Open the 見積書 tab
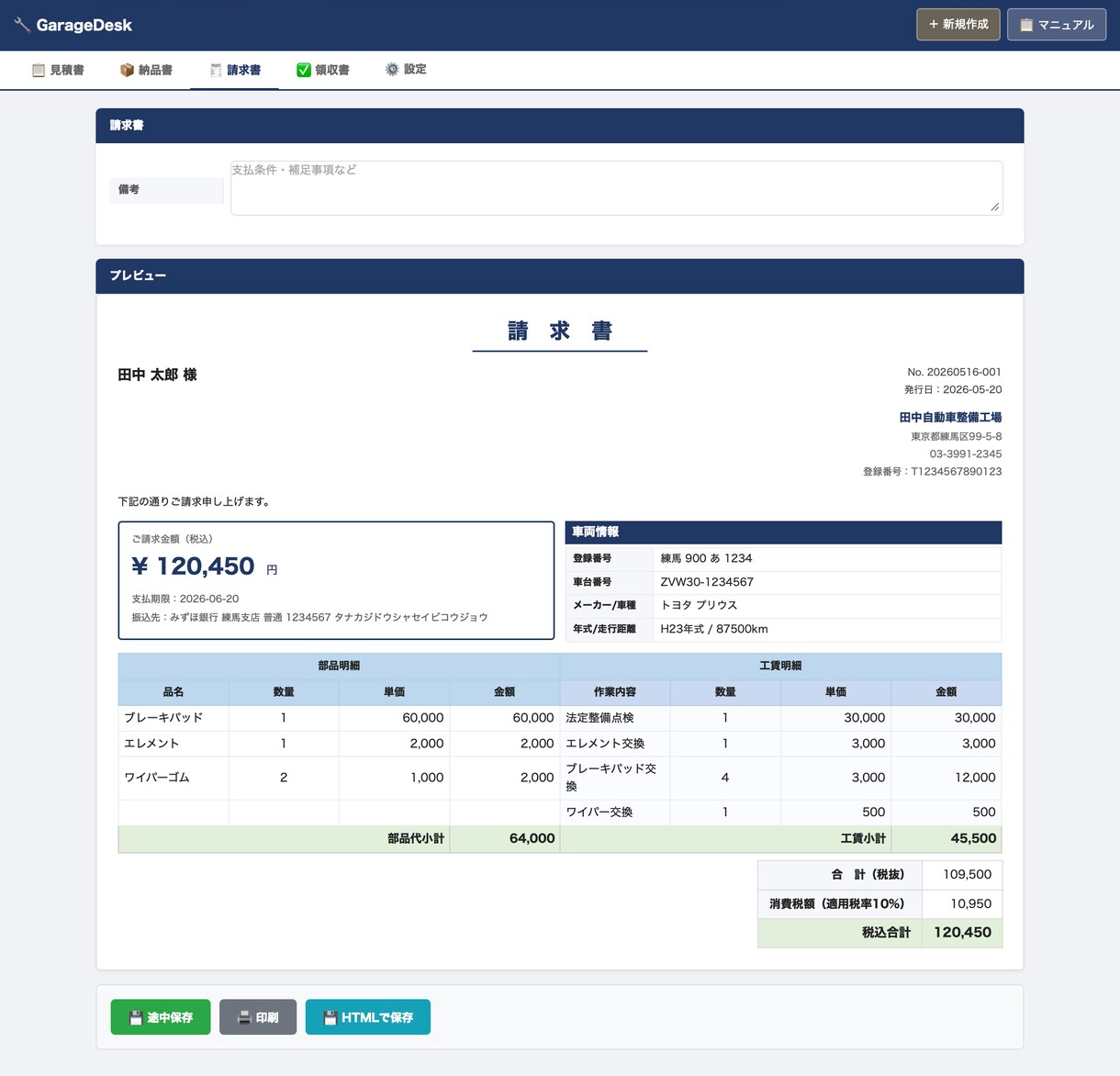Image resolution: width=1120 pixels, height=1076 pixels. (x=58, y=70)
